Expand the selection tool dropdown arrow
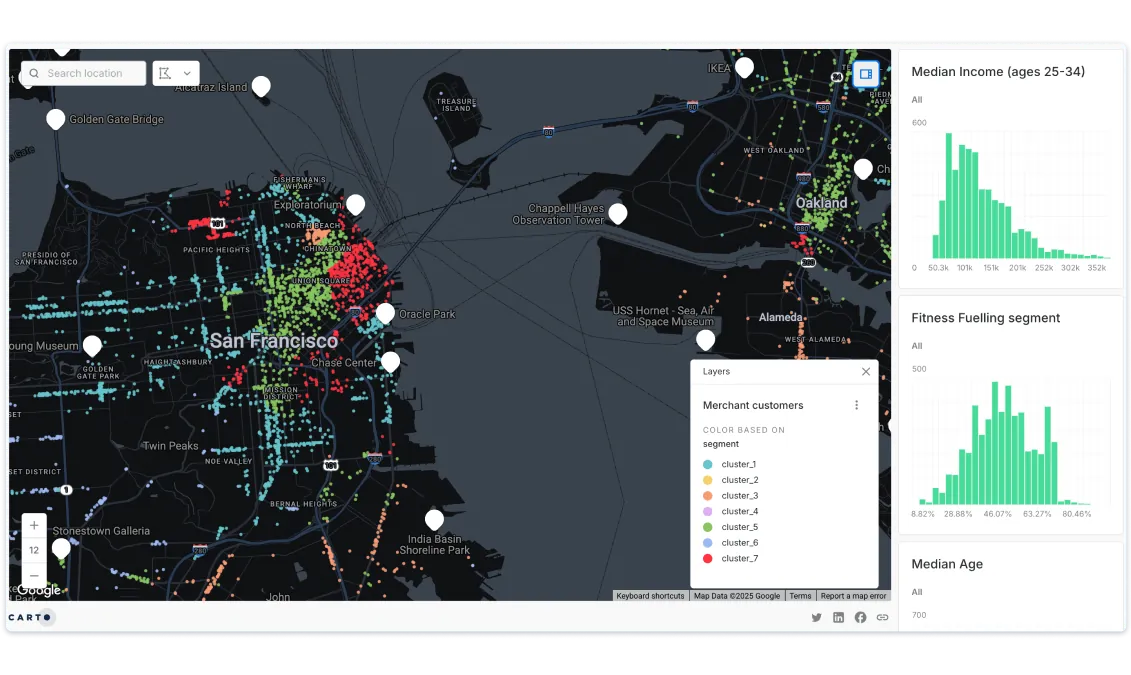 click(x=189, y=72)
